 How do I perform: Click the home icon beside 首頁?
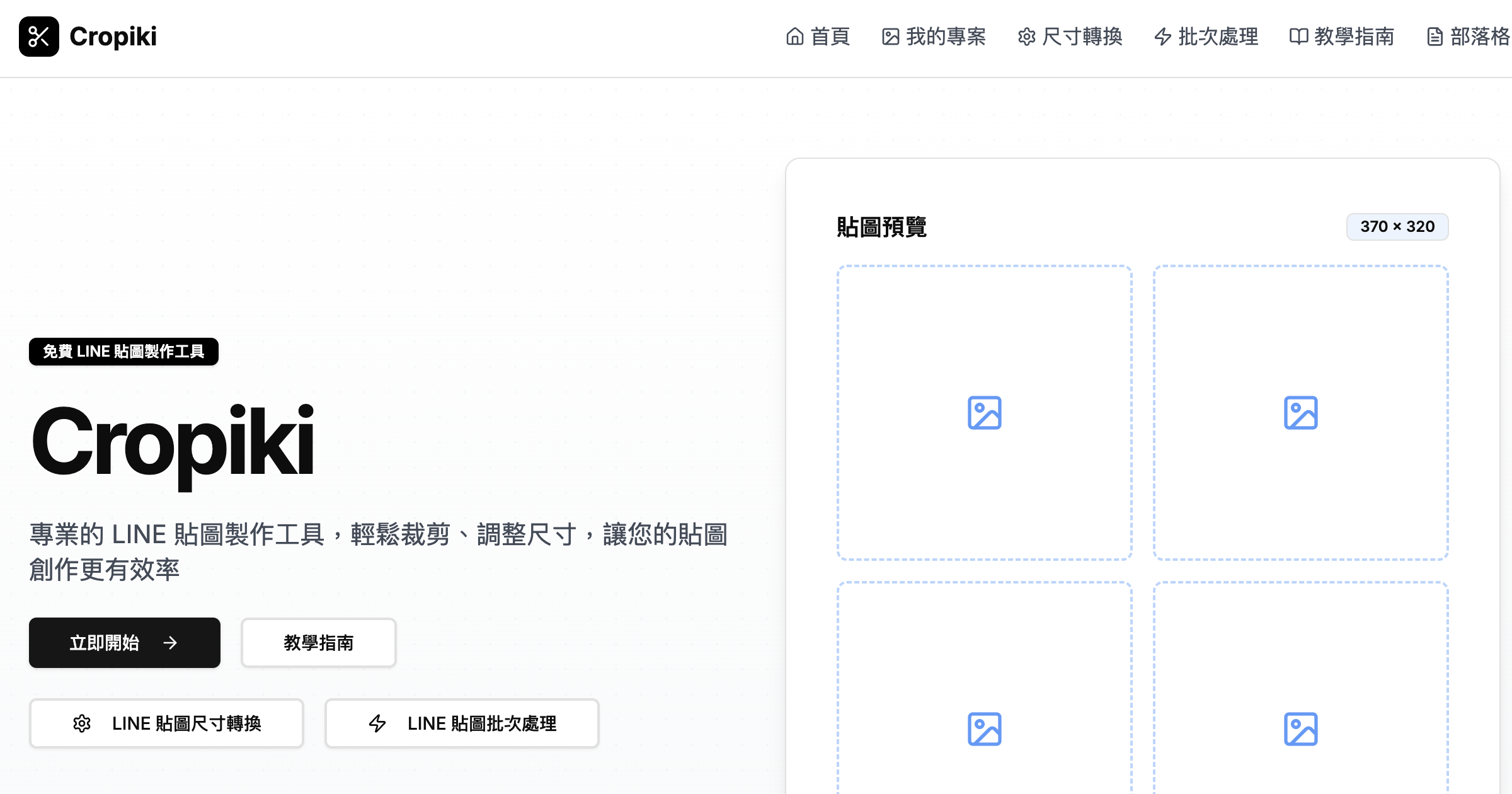794,37
